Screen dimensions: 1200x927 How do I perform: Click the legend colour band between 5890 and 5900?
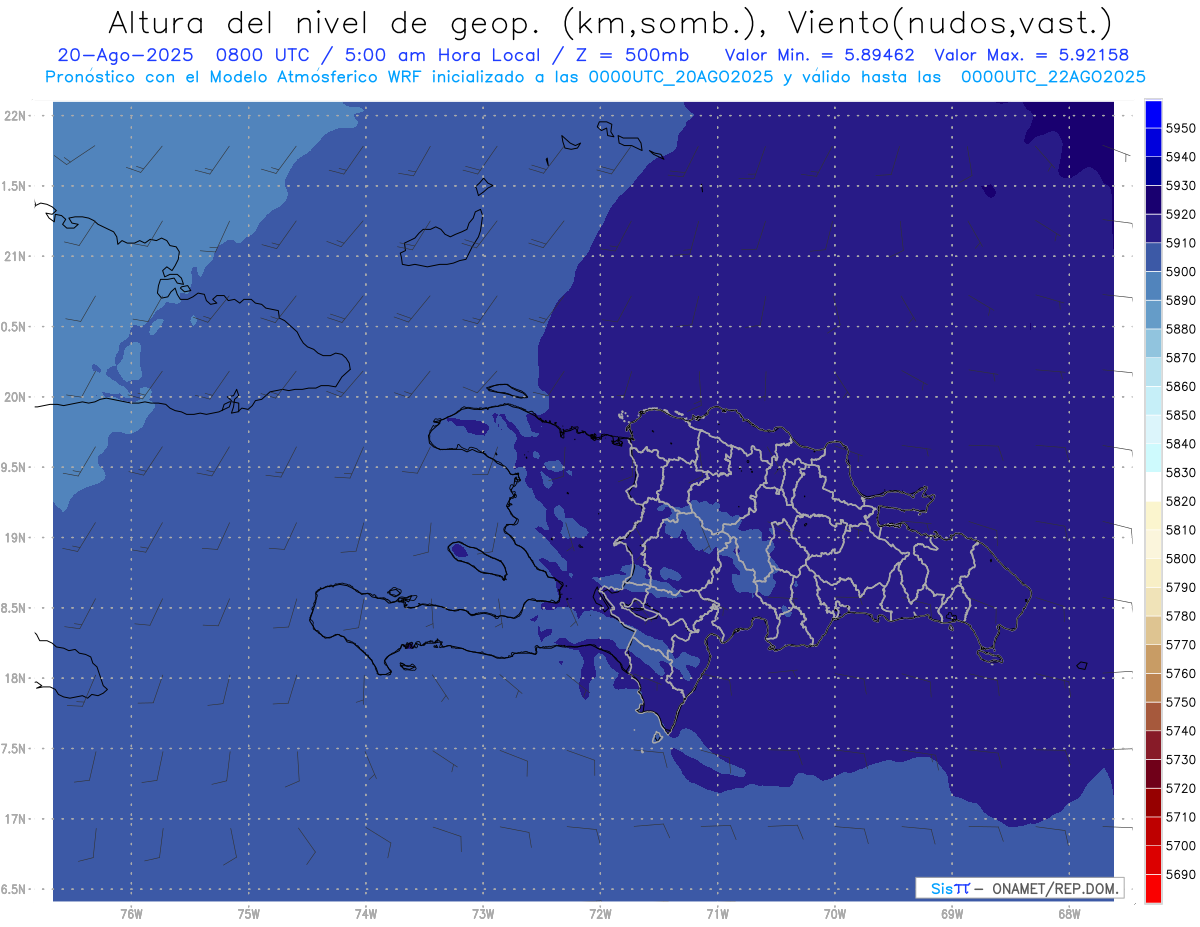pos(1153,286)
